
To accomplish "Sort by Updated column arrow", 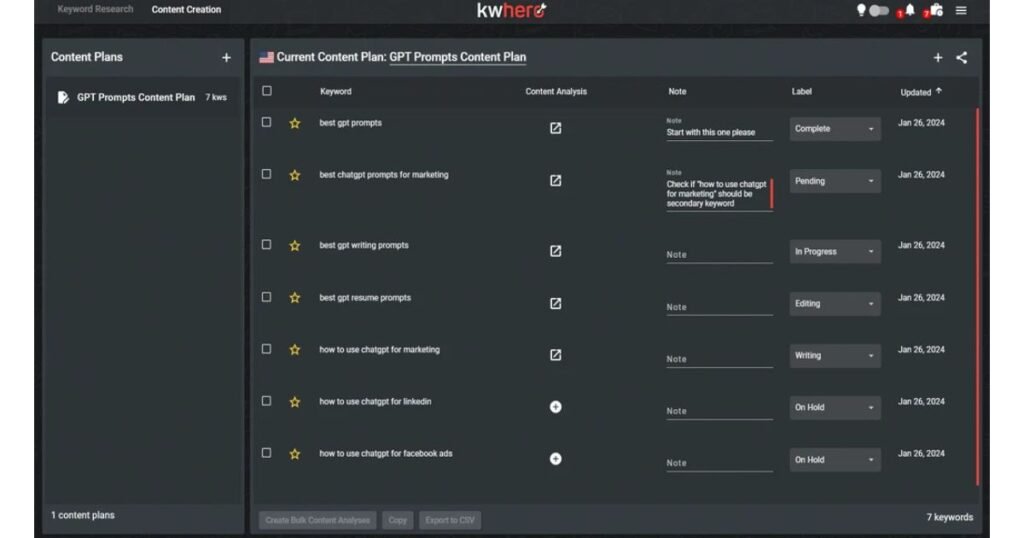I will click(938, 91).
